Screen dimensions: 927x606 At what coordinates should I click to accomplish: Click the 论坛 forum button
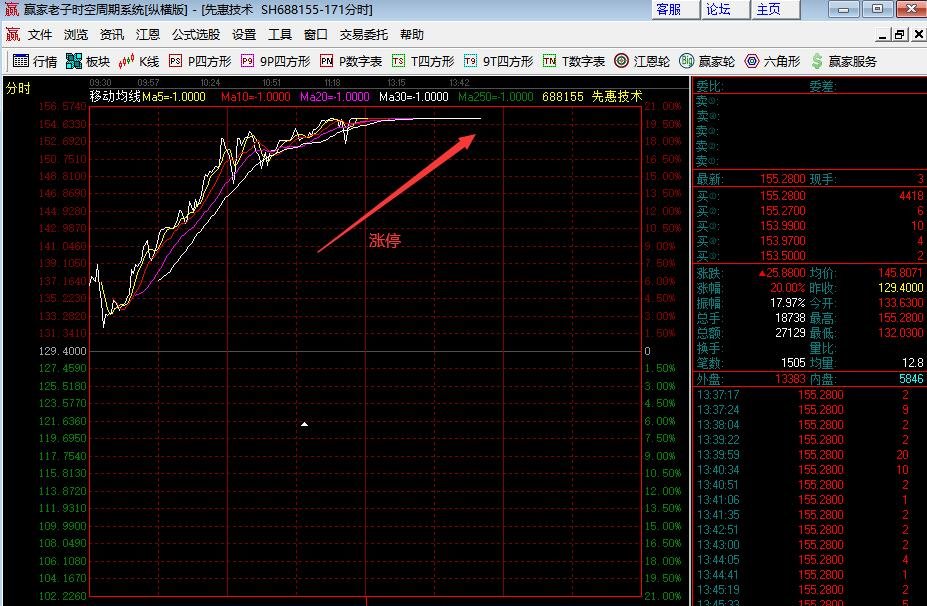[x=725, y=9]
